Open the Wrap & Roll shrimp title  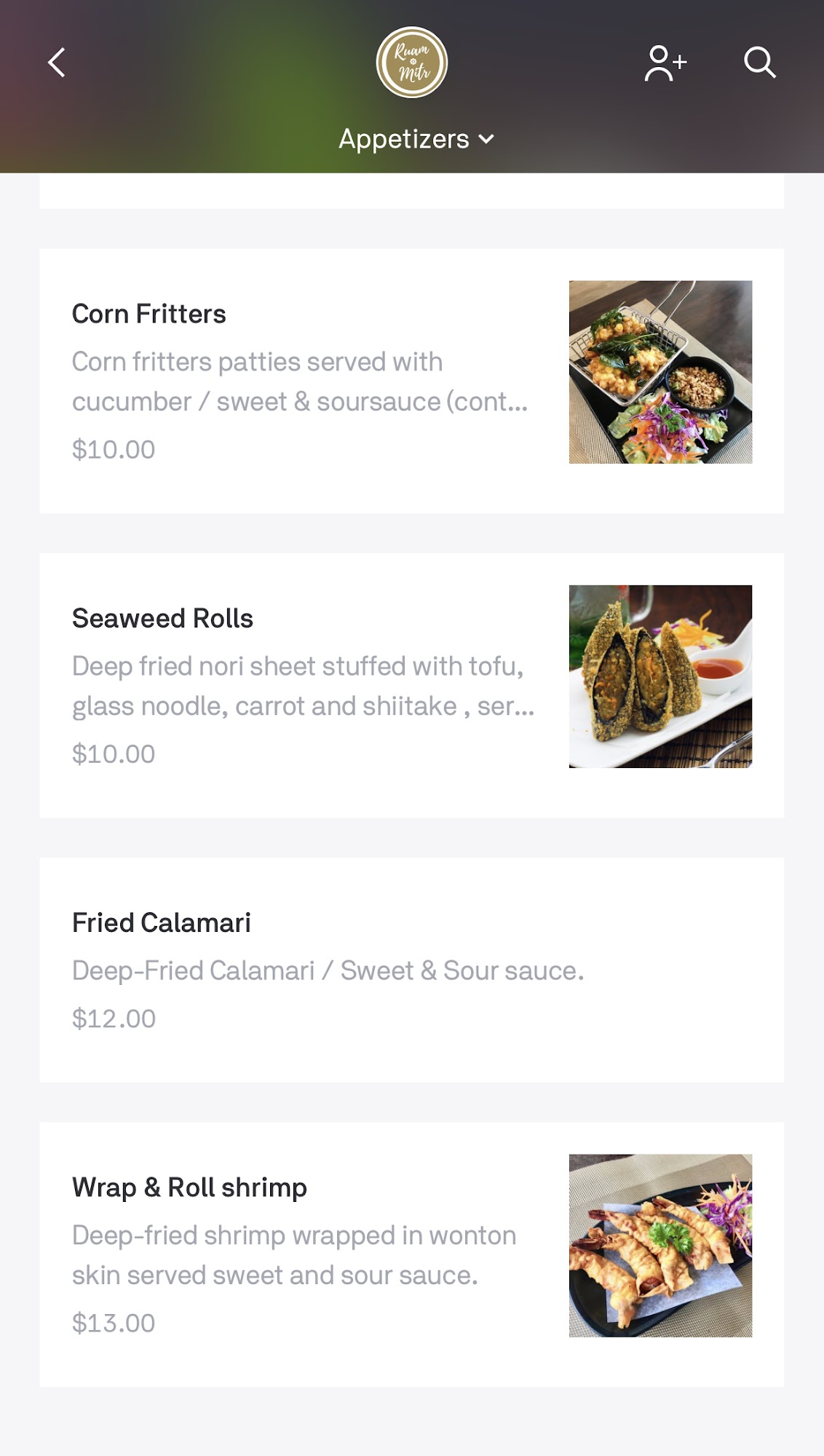pyautogui.click(x=189, y=1187)
